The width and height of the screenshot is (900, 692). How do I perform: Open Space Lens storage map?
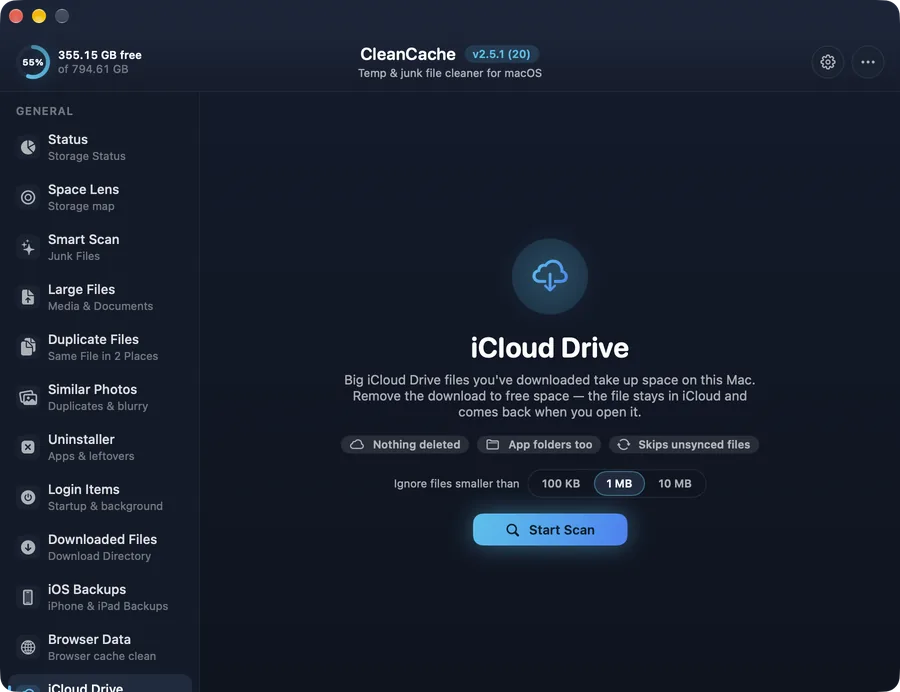100,197
